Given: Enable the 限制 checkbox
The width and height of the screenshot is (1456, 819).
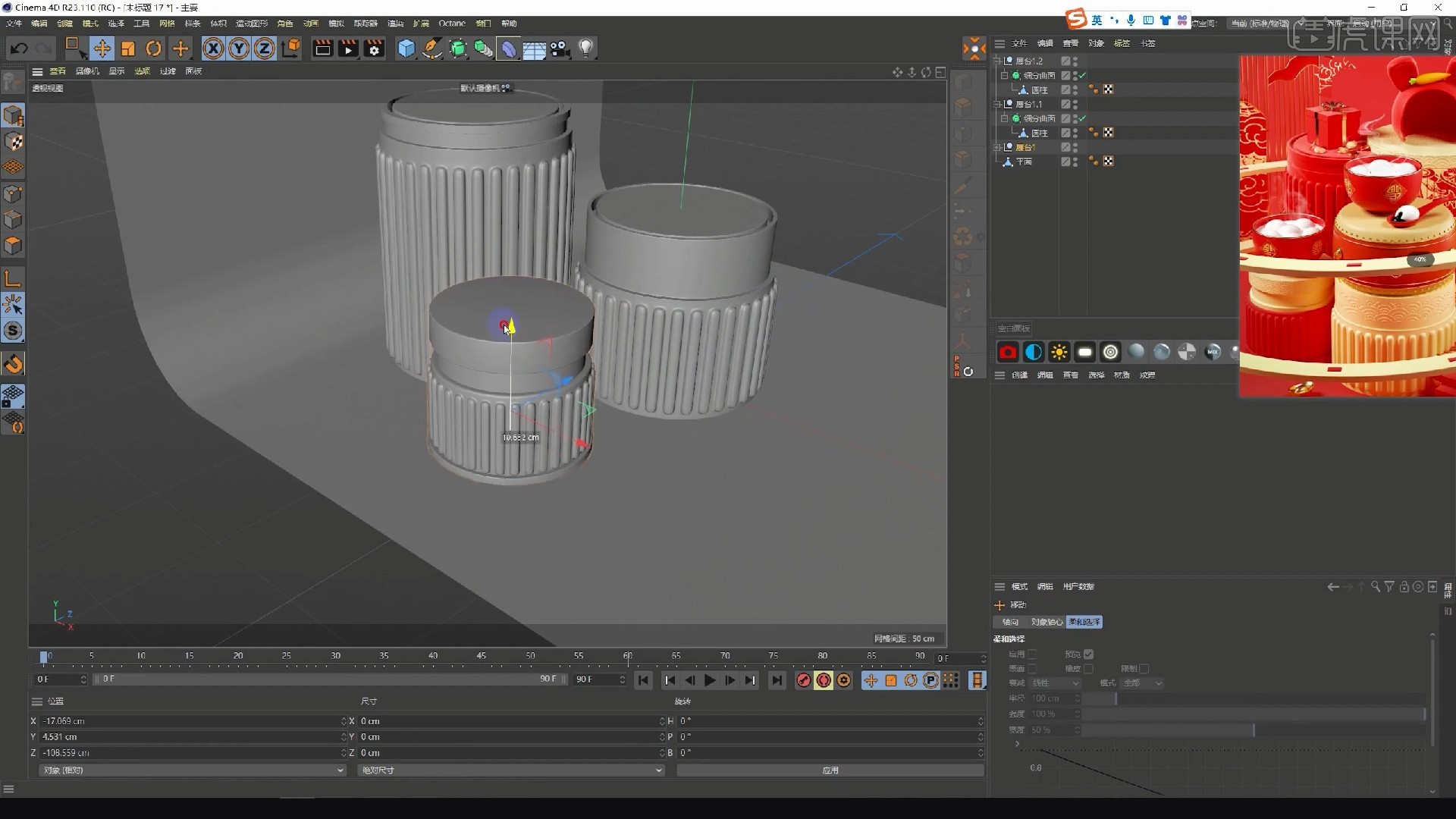Looking at the screenshot, I should pyautogui.click(x=1144, y=669).
